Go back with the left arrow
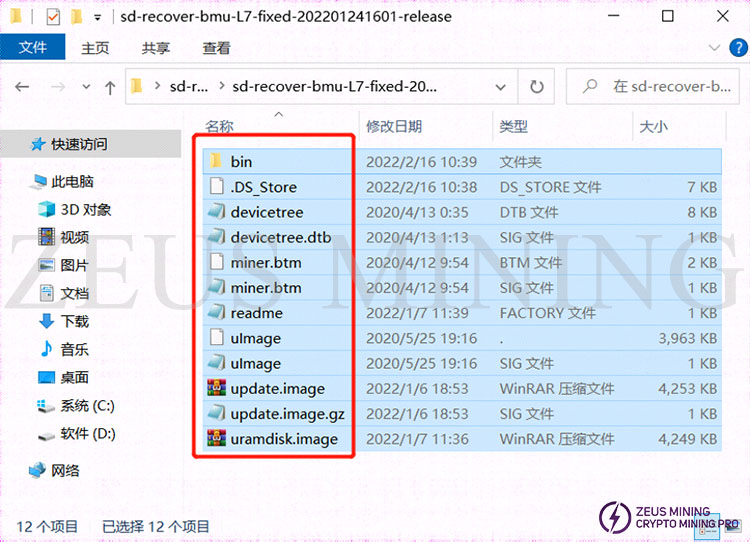This screenshot has height=542, width=750. point(22,87)
